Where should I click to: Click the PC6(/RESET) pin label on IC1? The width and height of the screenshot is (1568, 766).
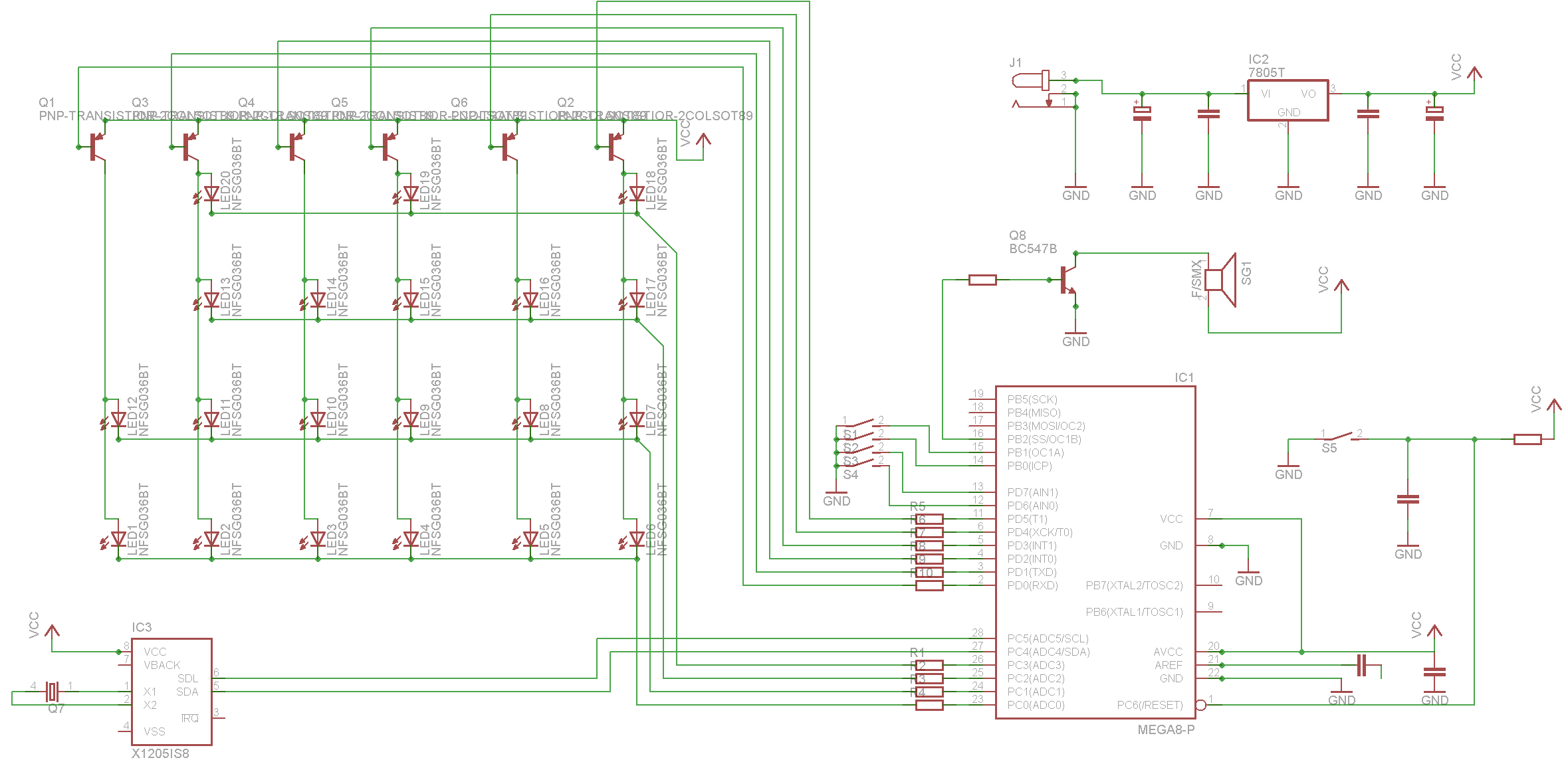pyautogui.click(x=1149, y=705)
